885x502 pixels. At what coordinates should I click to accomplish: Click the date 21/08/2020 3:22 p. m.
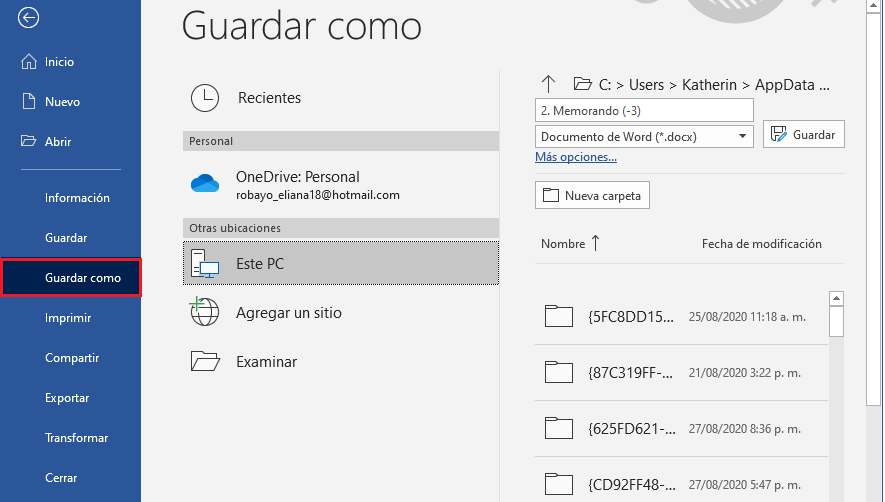tap(744, 373)
